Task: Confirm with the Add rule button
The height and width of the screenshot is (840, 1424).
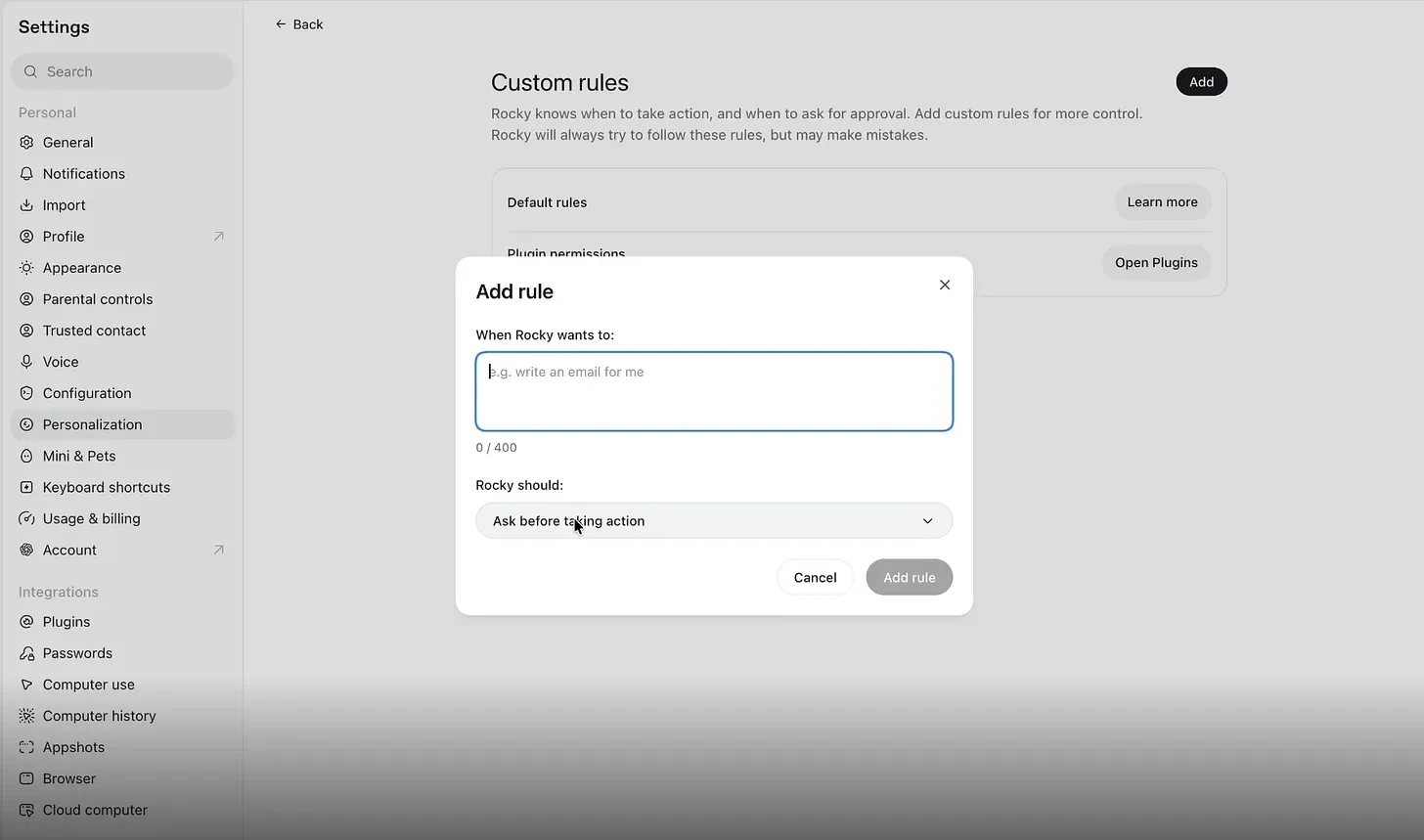Action: pos(910,577)
